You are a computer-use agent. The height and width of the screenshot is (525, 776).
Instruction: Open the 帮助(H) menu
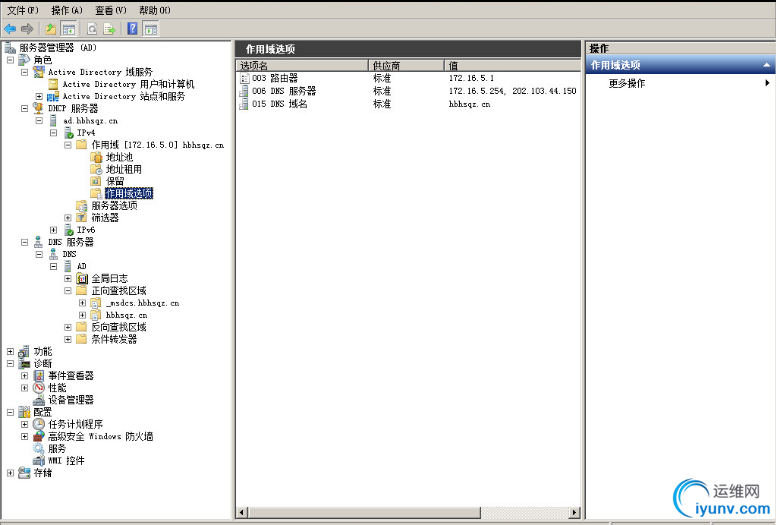tap(154, 10)
